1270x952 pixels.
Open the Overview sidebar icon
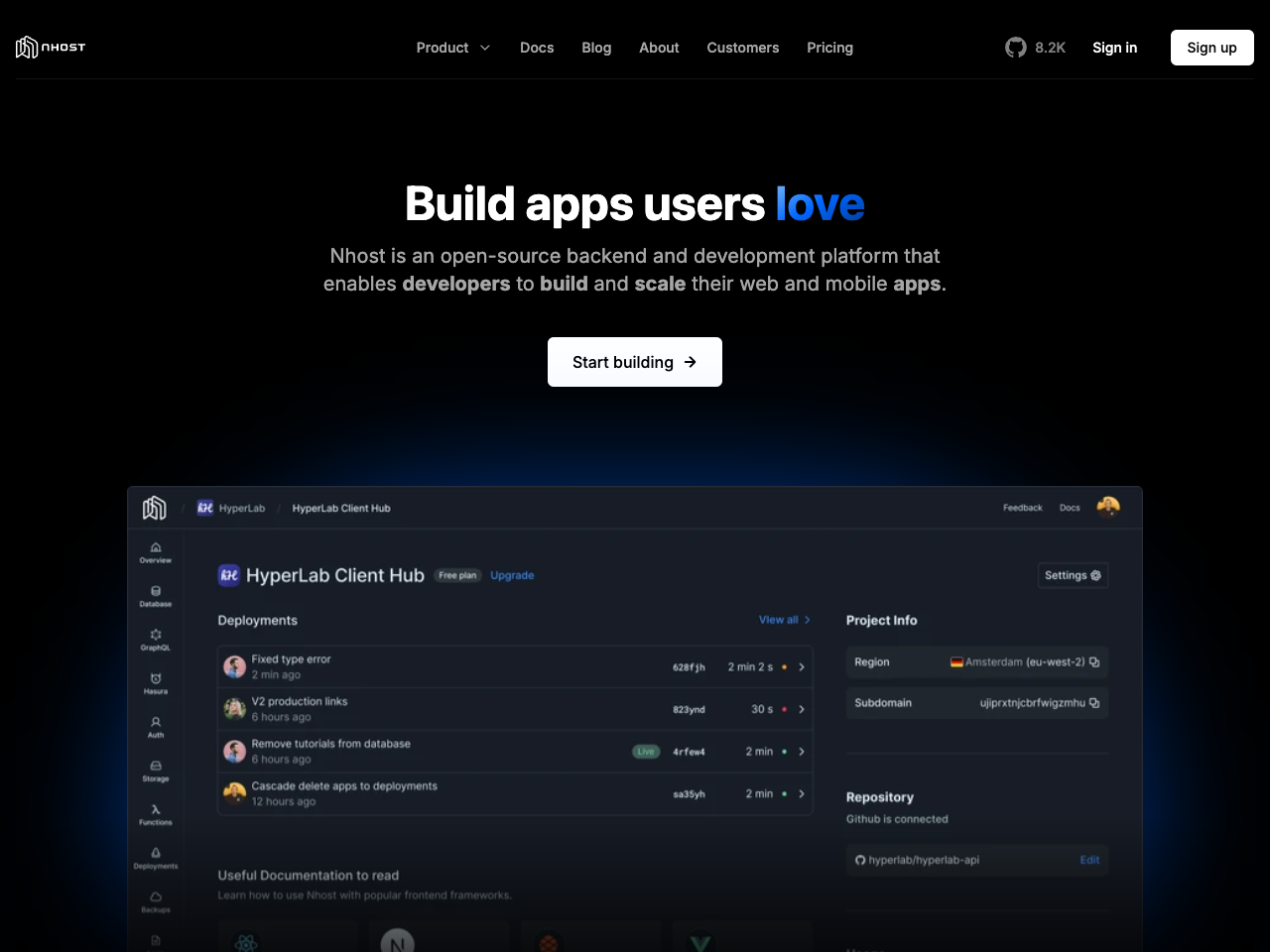coord(156,552)
